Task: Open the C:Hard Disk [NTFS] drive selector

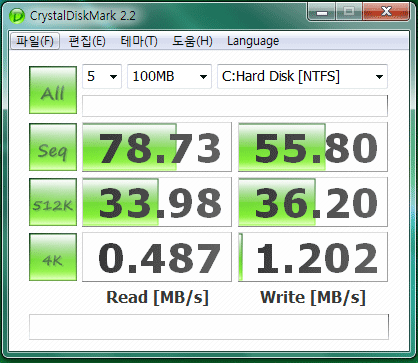Action: pyautogui.click(x=302, y=77)
